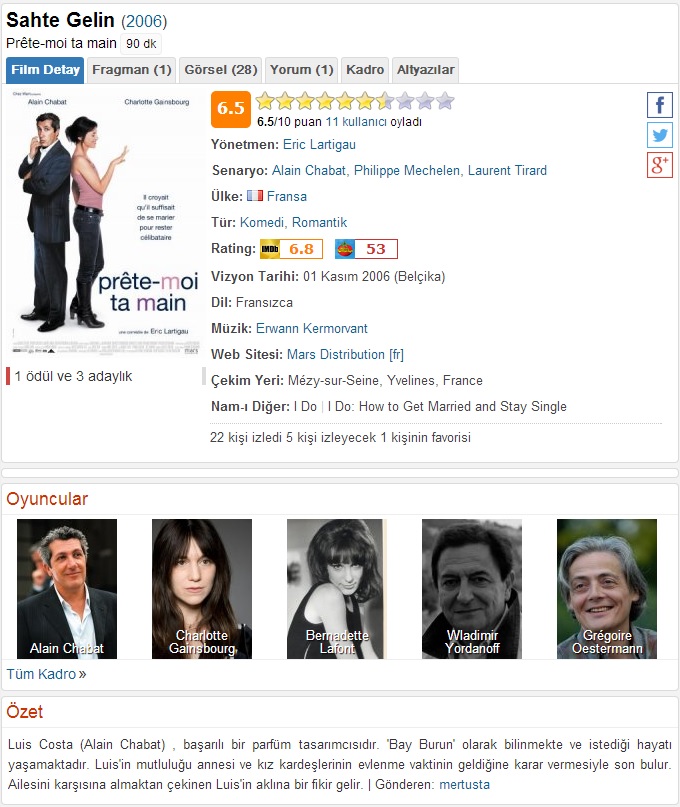Click the Fransa country link
This screenshot has height=807, width=680.
(x=287, y=197)
